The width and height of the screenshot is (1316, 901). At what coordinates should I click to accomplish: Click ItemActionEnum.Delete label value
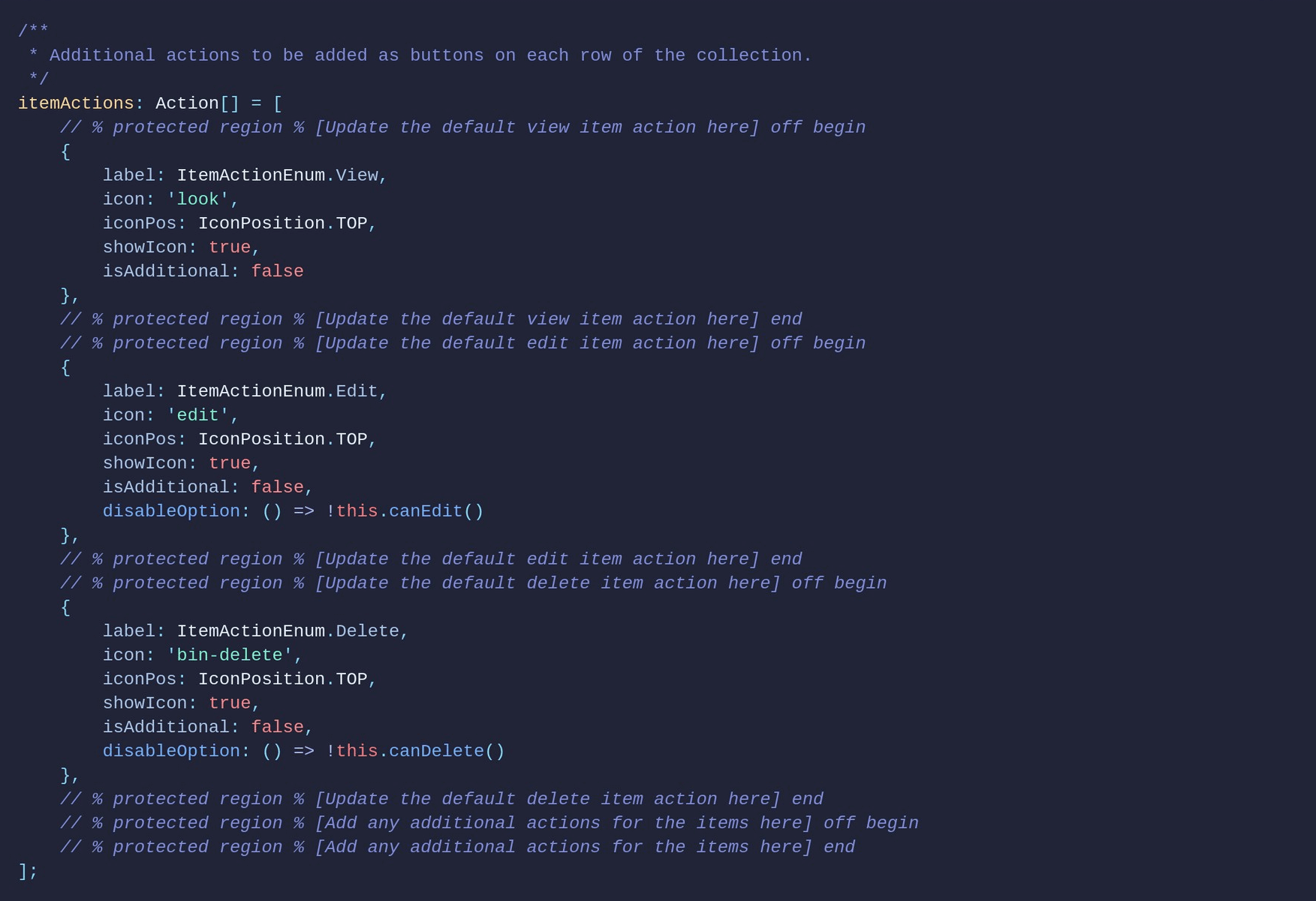(288, 631)
